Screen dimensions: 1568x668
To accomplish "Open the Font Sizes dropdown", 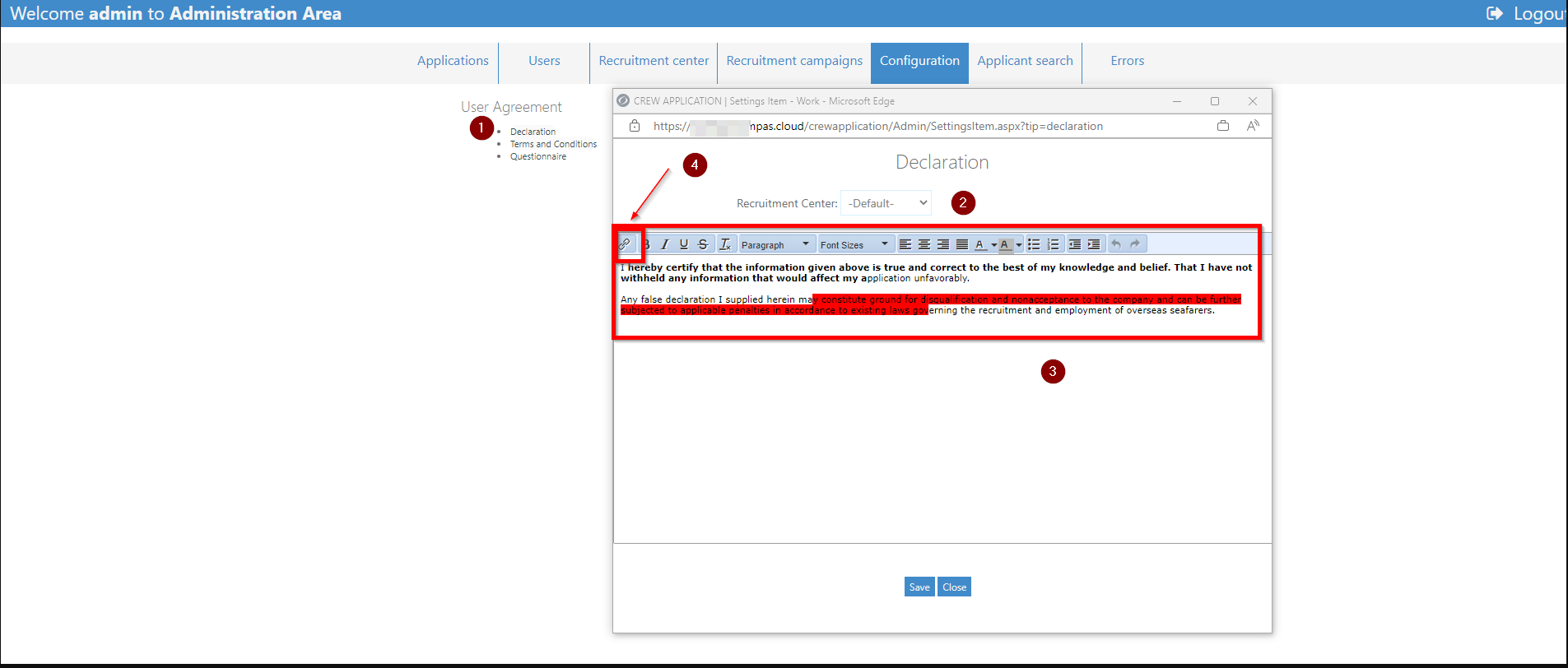I will coord(856,244).
